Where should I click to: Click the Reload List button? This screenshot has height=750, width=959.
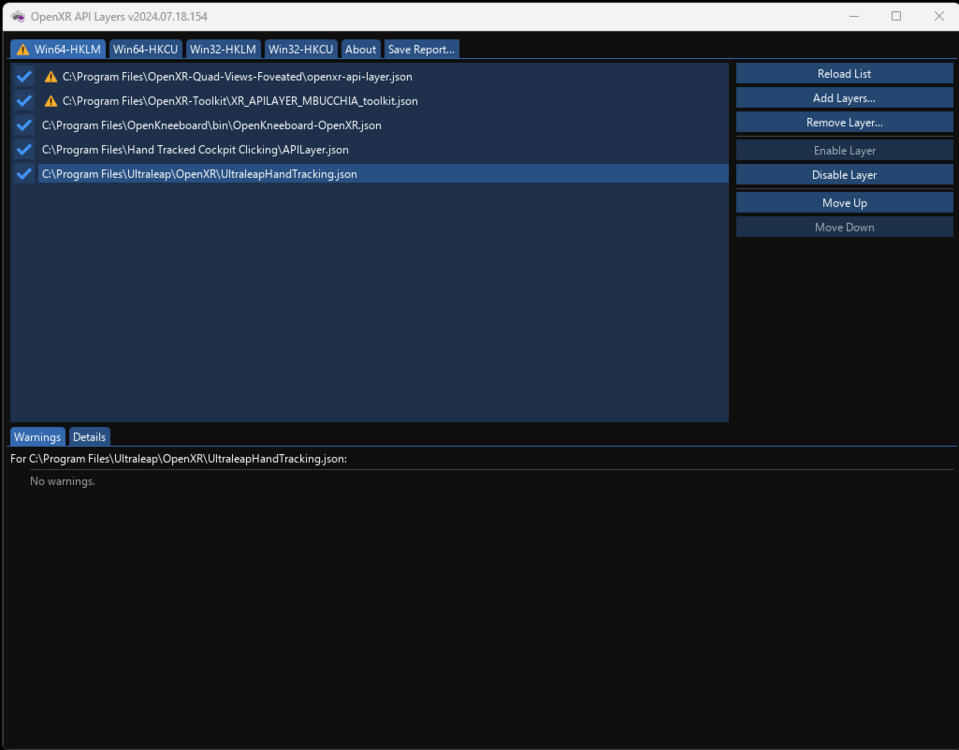844,73
